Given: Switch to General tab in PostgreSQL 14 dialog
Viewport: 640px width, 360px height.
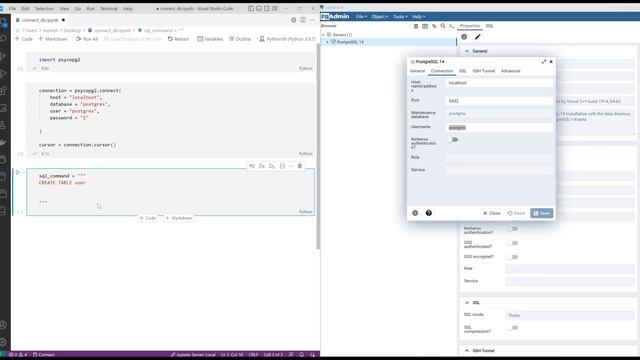Looking at the screenshot, I should (417, 71).
